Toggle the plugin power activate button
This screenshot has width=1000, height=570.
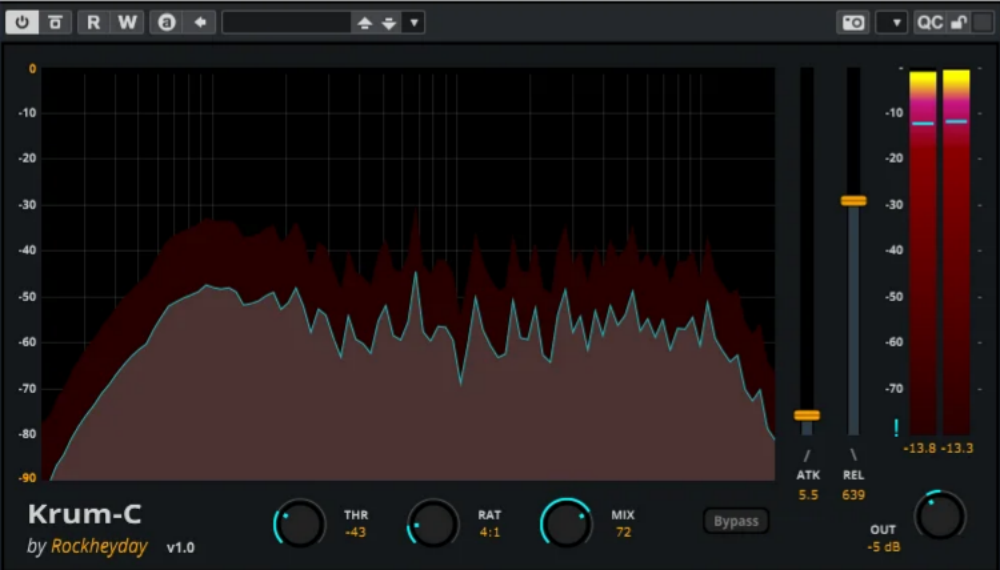22,22
